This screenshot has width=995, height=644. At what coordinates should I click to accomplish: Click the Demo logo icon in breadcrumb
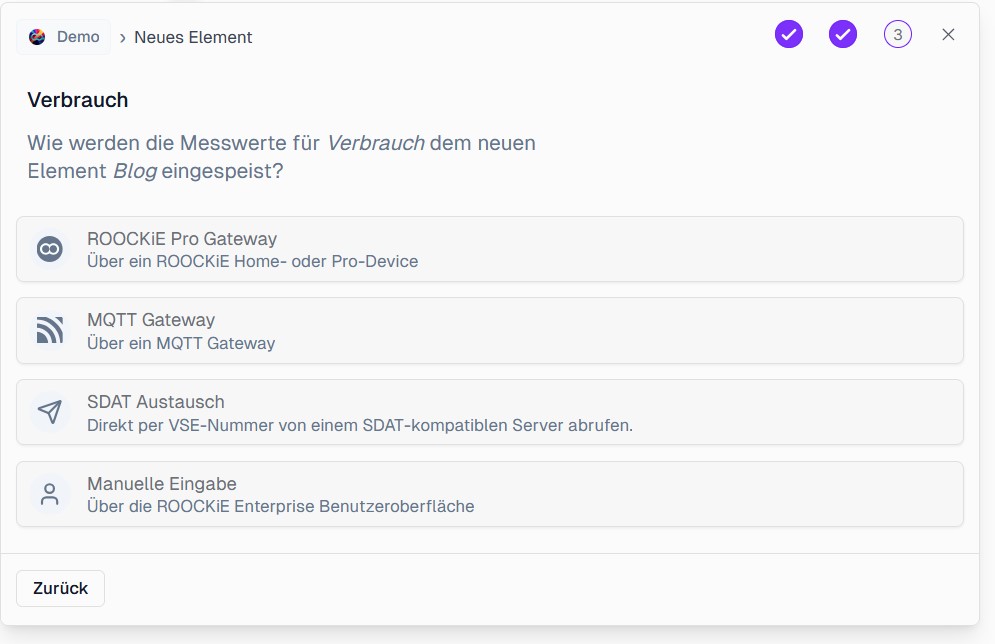pyautogui.click(x=38, y=37)
